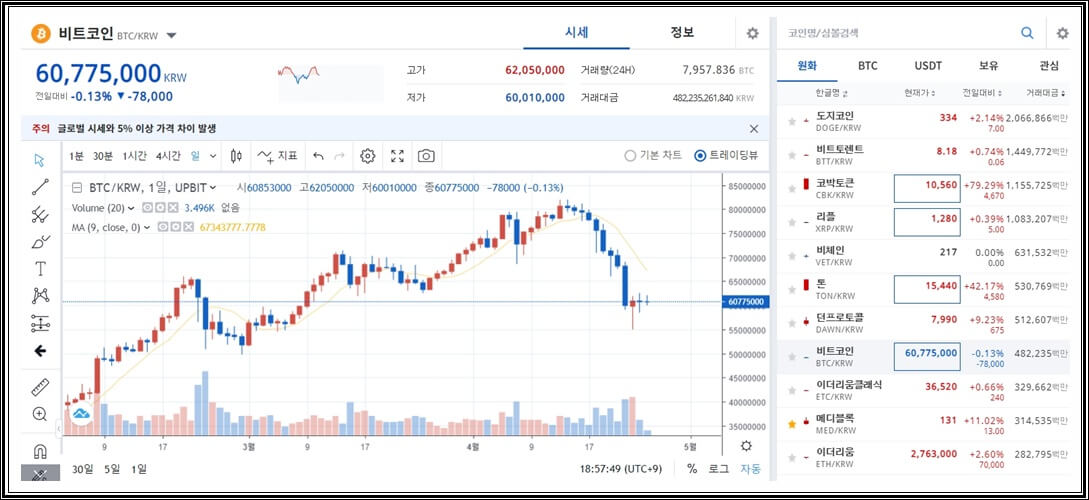Set chart interval to 1분

76,156
